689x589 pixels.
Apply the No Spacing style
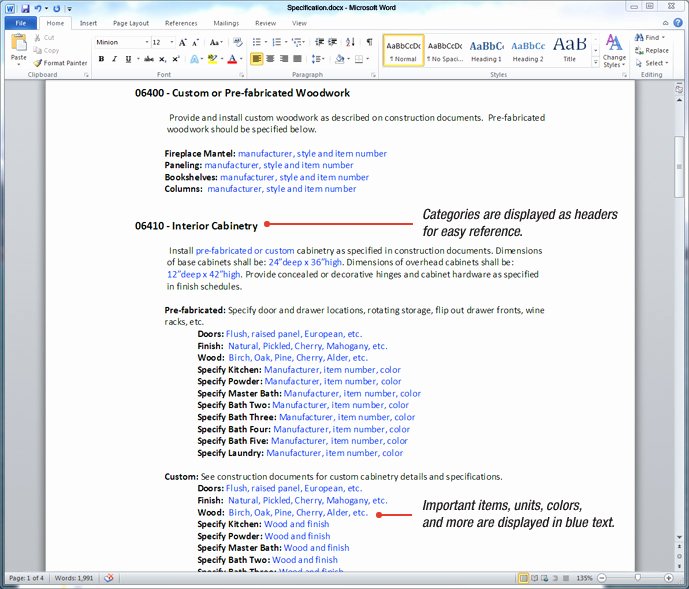(x=445, y=51)
